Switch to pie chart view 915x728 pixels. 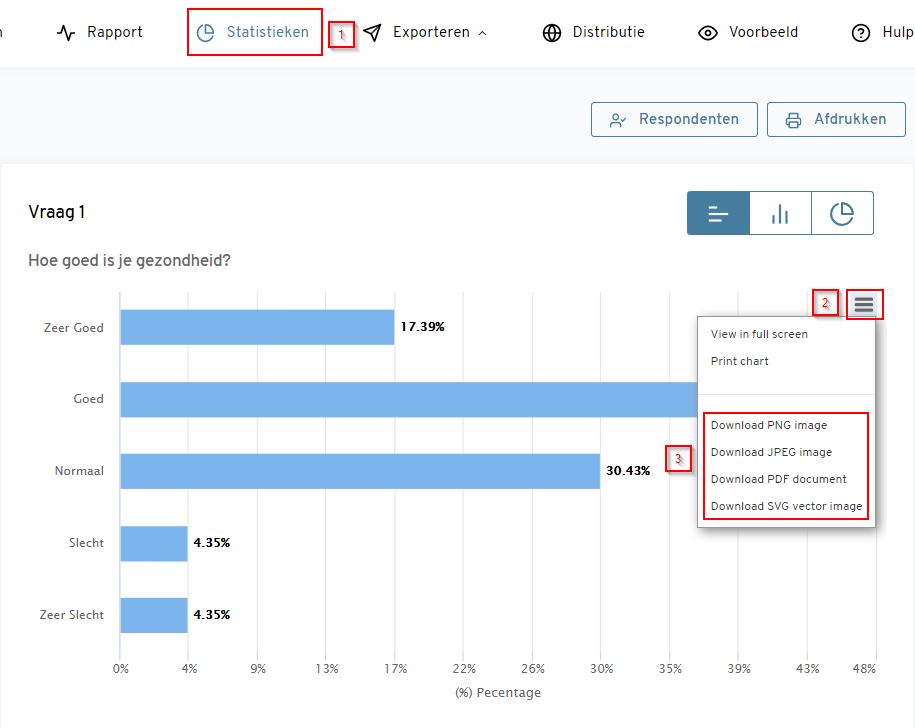(842, 213)
